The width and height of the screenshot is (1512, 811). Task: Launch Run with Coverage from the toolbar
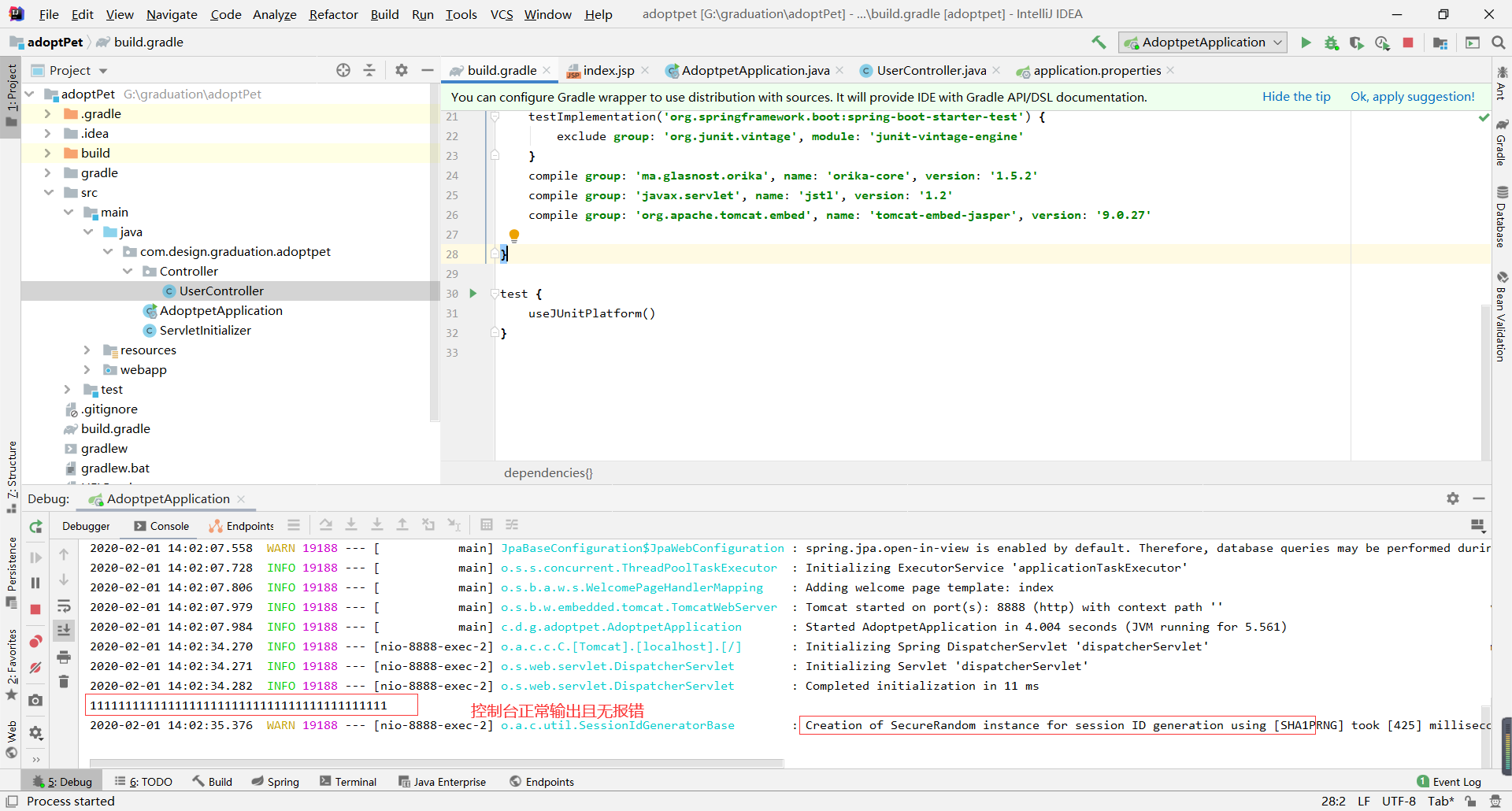click(x=1358, y=43)
